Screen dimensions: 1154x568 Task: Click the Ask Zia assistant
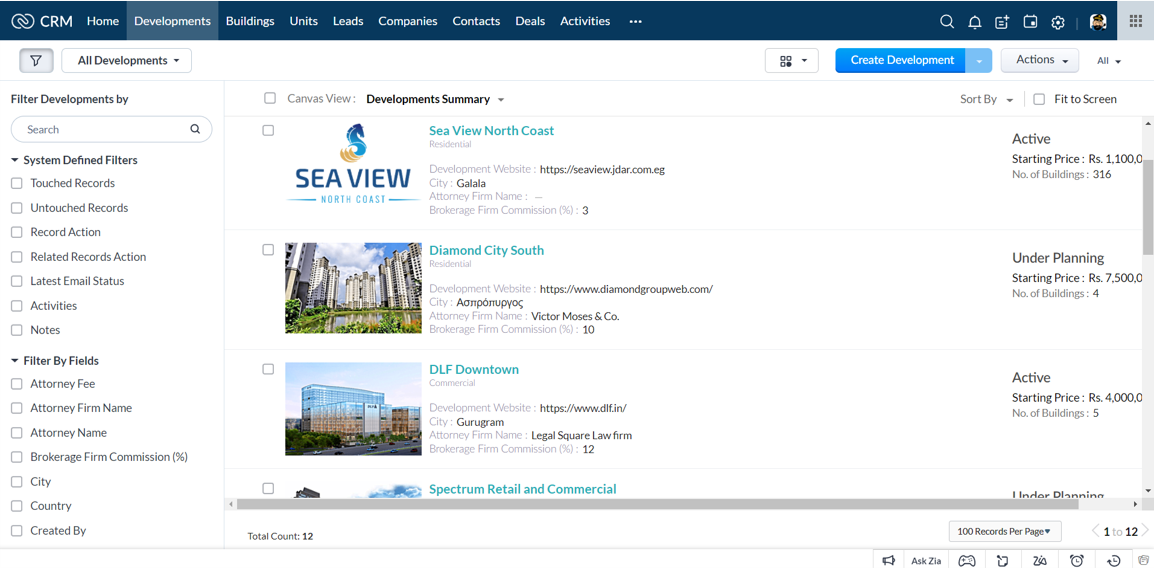925,561
